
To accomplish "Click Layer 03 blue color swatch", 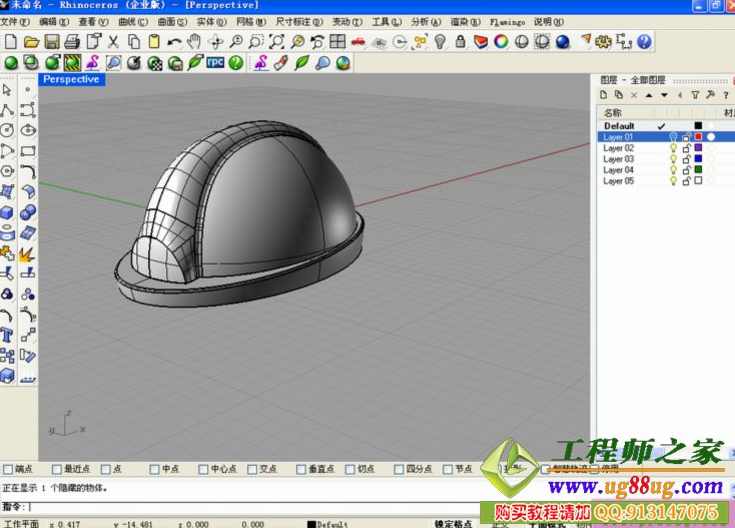I will 698,159.
